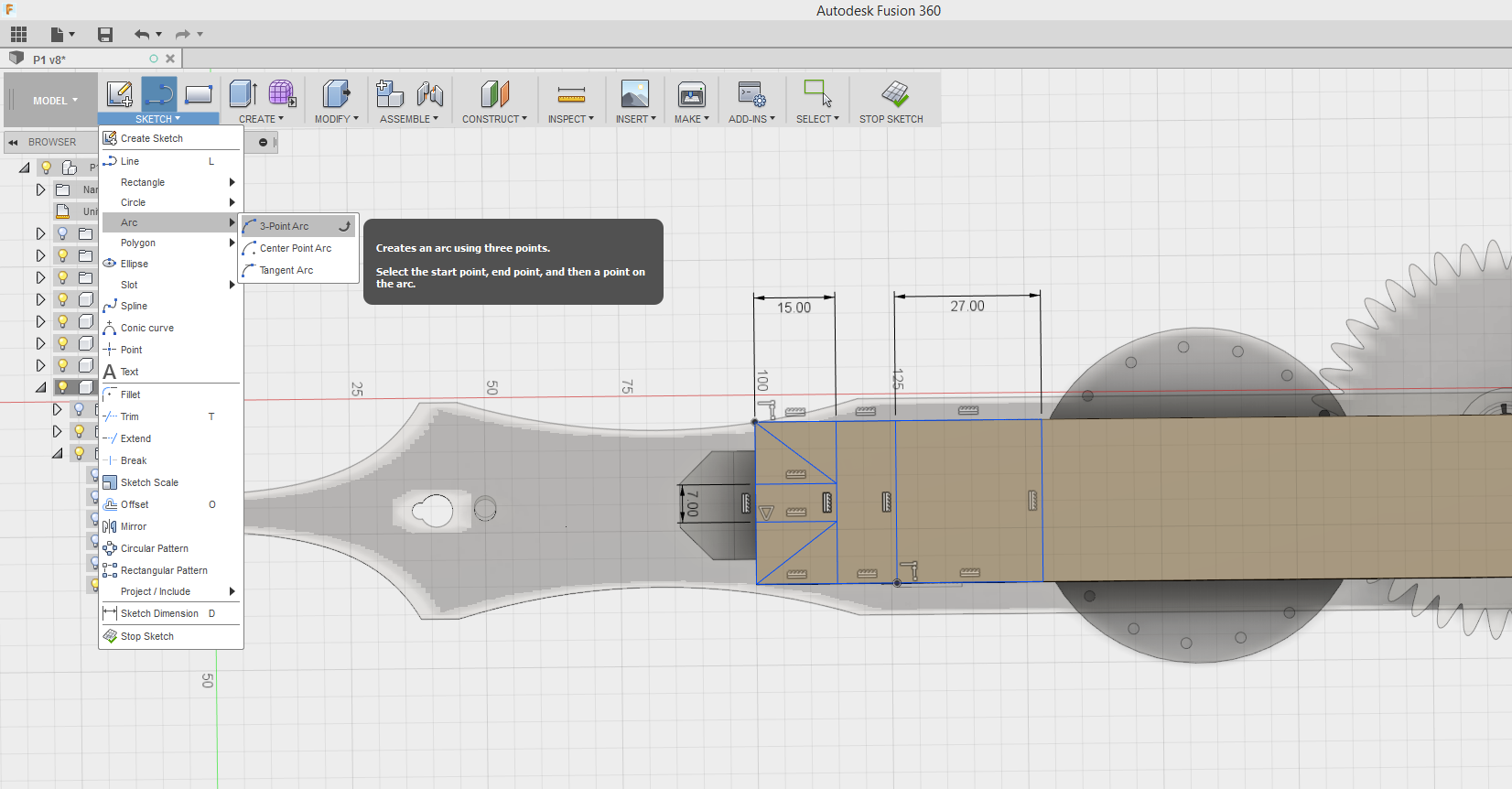Select Center Point Arc option
Screen dimensions: 1512x789
298,248
